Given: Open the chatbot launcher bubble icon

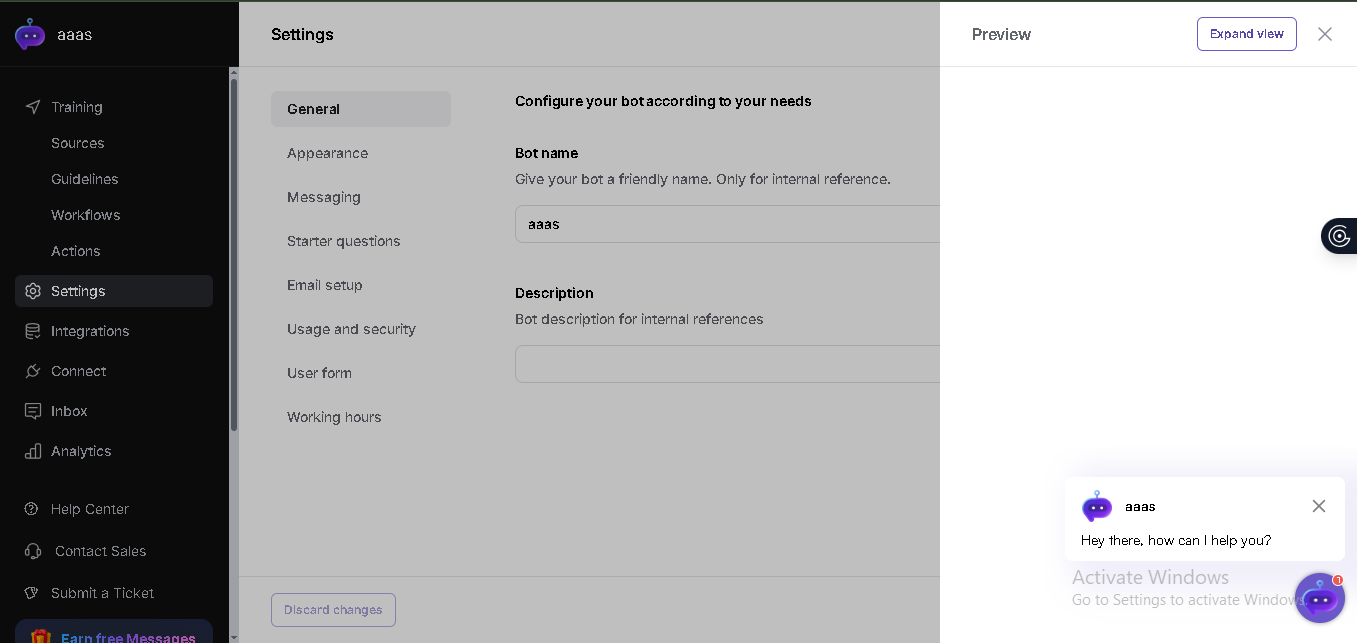Looking at the screenshot, I should 1319,598.
